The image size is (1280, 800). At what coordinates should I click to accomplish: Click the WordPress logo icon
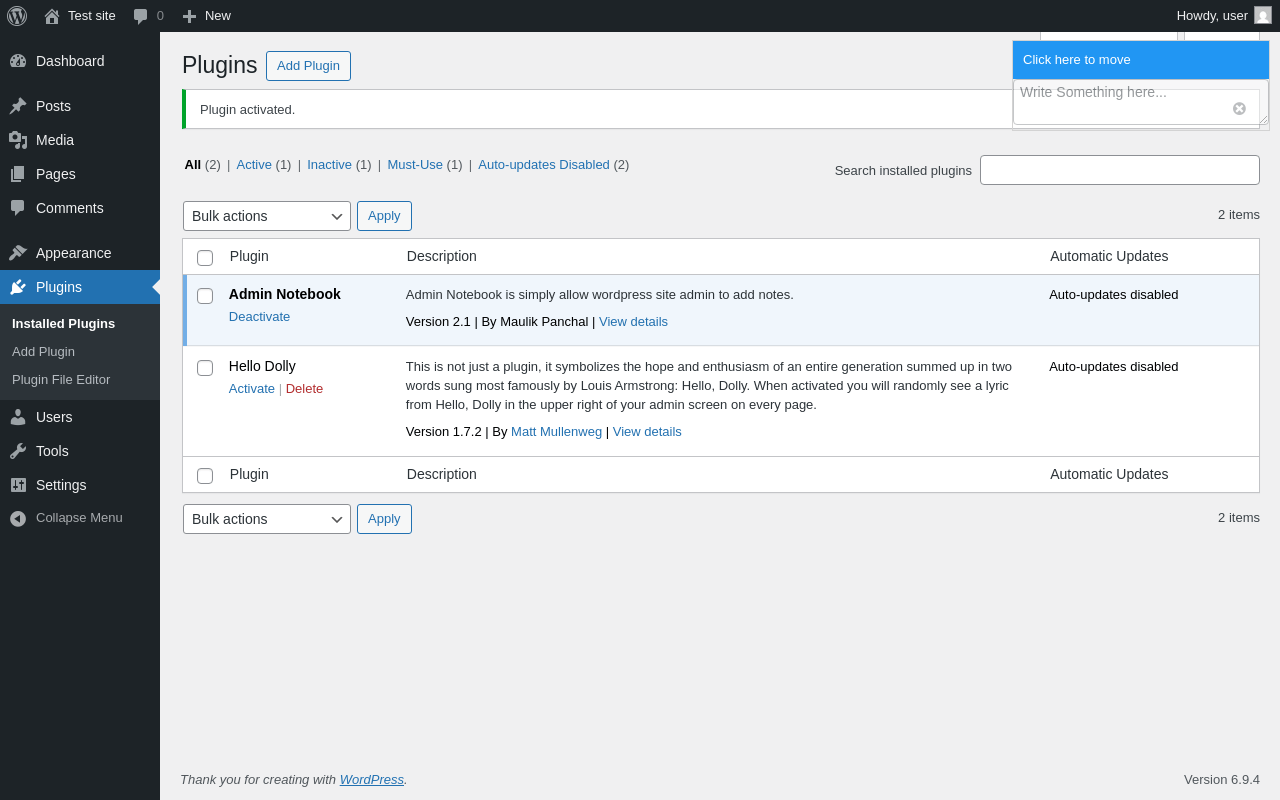coord(17,16)
